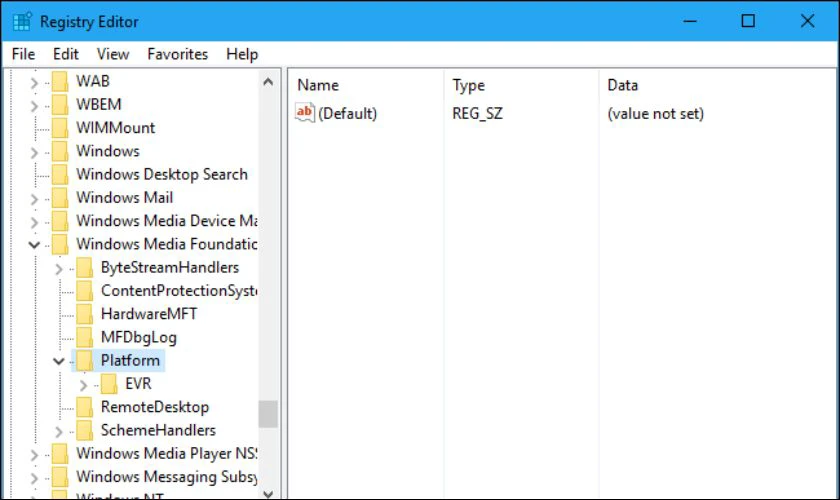Select the (Default) value name
The image size is (840, 500).
[348, 114]
